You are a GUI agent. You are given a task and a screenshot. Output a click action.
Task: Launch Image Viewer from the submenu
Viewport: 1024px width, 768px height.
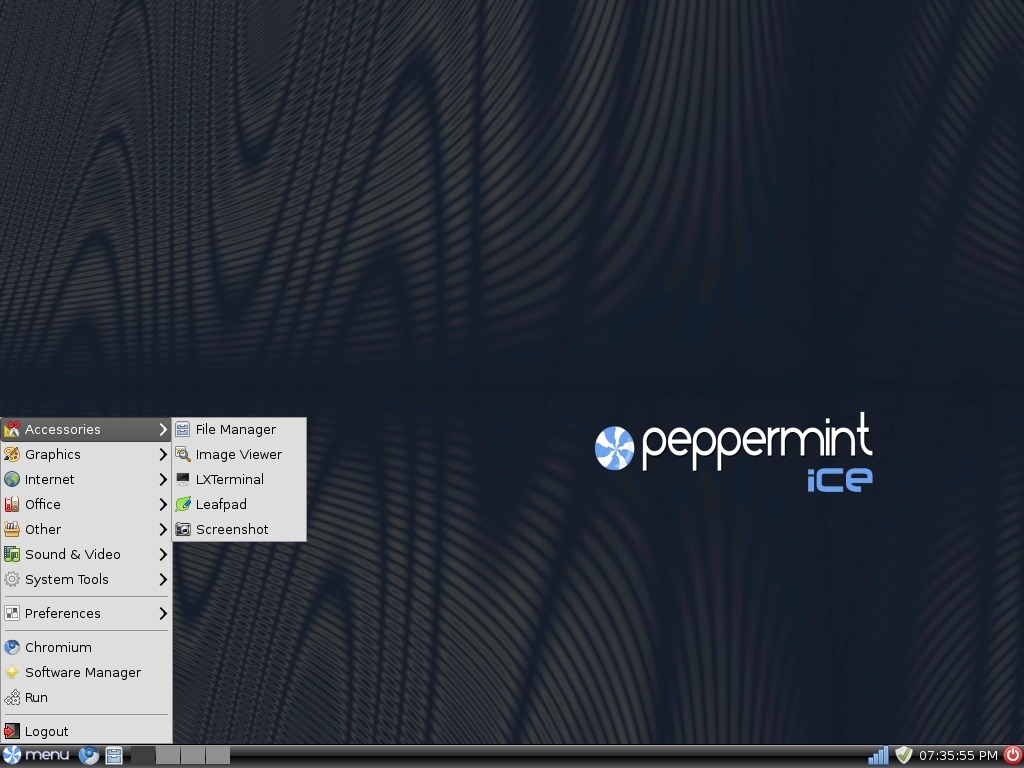click(239, 455)
